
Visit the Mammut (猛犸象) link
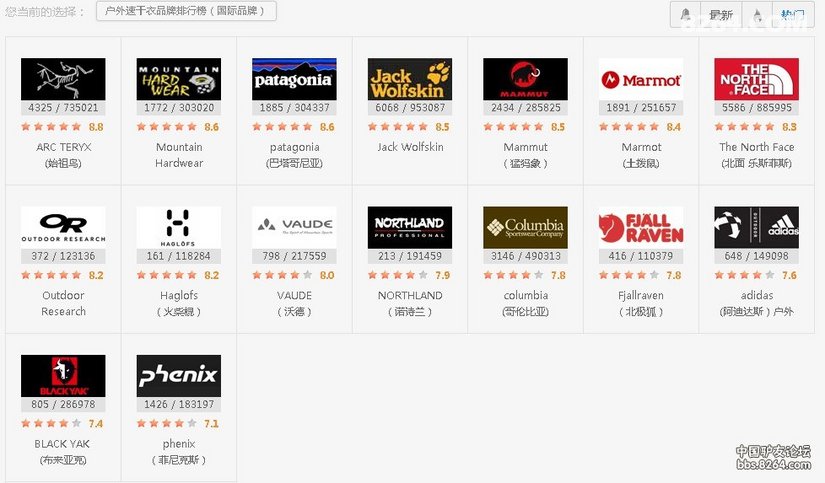point(525,155)
